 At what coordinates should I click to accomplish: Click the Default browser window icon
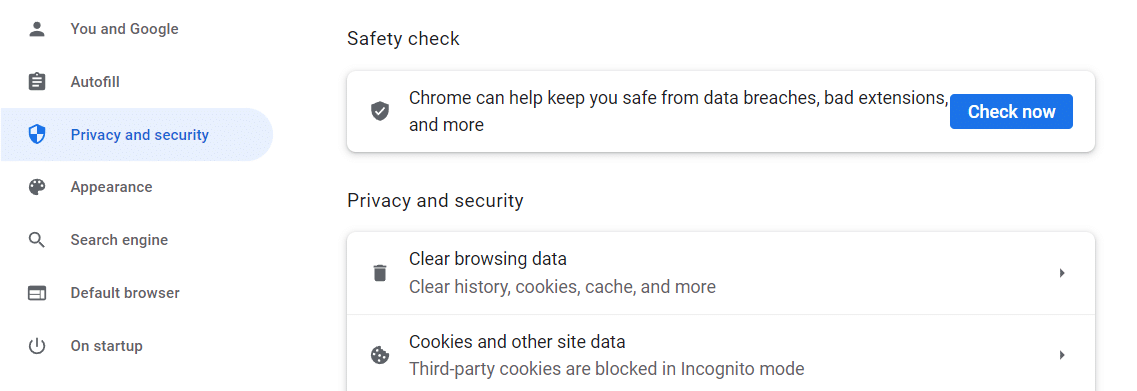[36, 293]
